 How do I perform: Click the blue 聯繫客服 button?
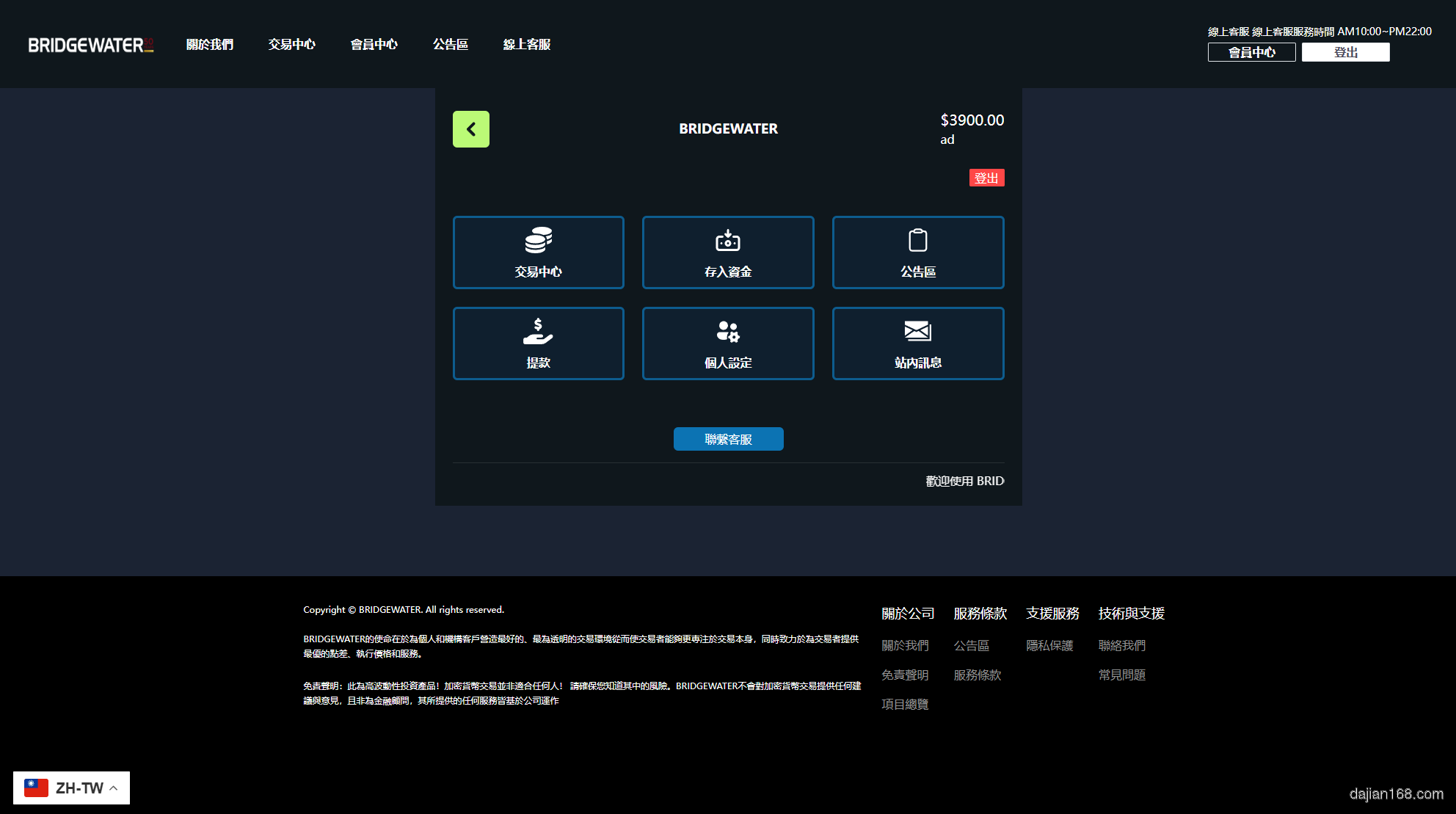click(728, 439)
